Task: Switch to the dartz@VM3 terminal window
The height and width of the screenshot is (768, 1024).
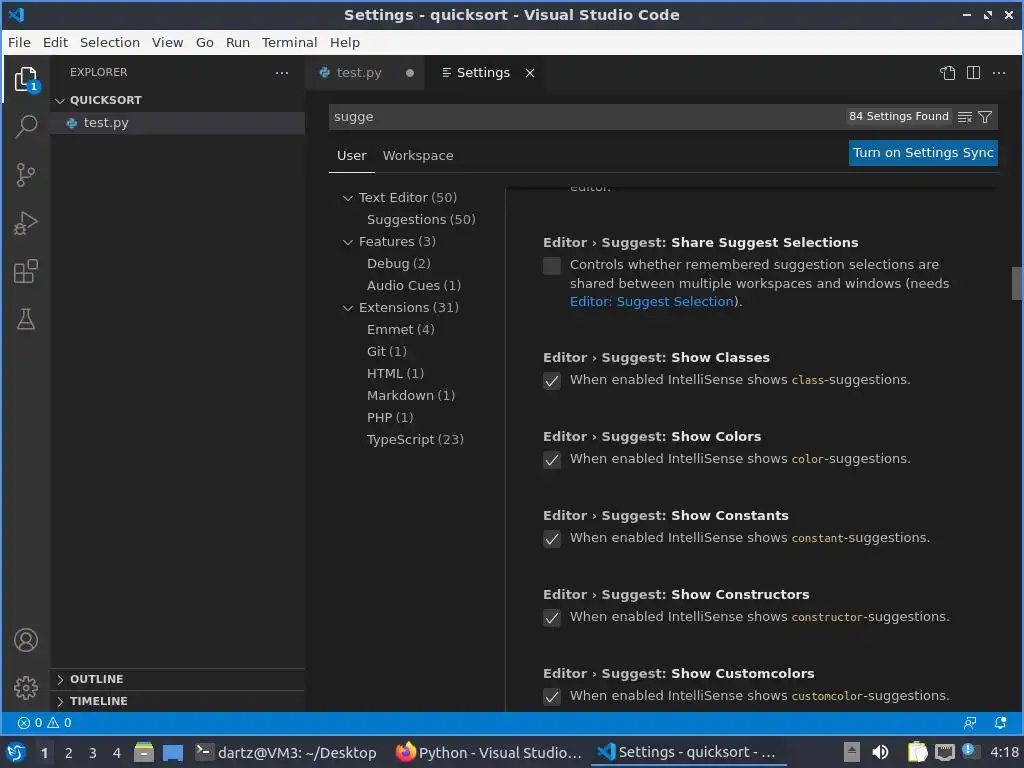Action: 286,752
